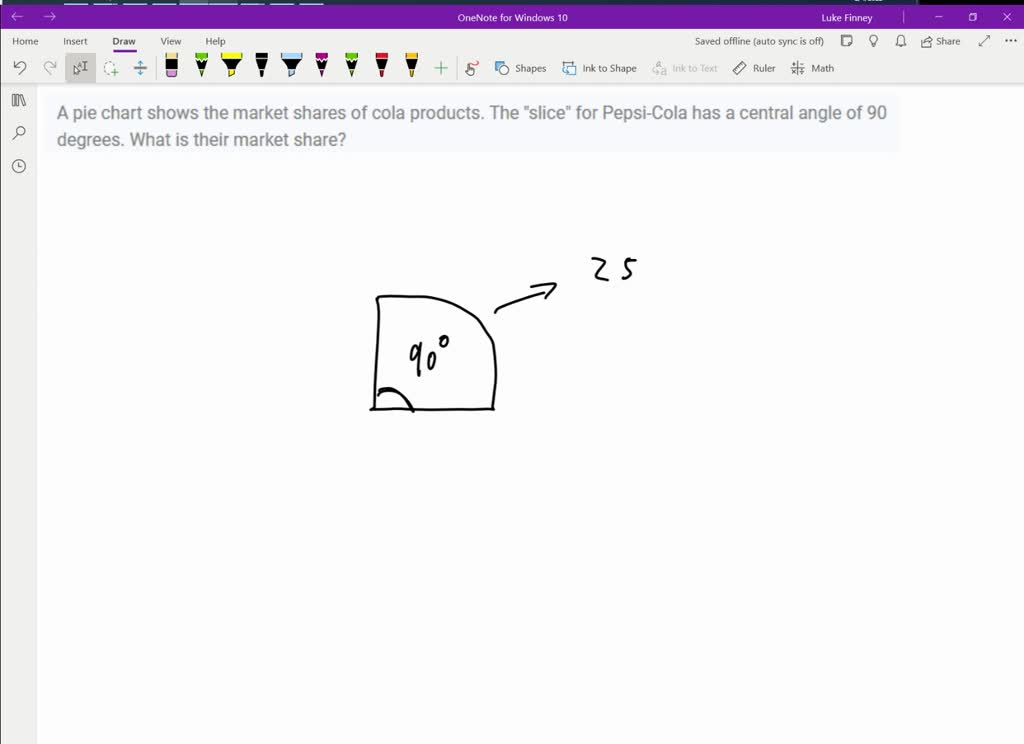Open the Shapes gallery
The image size is (1024, 744).
[520, 68]
